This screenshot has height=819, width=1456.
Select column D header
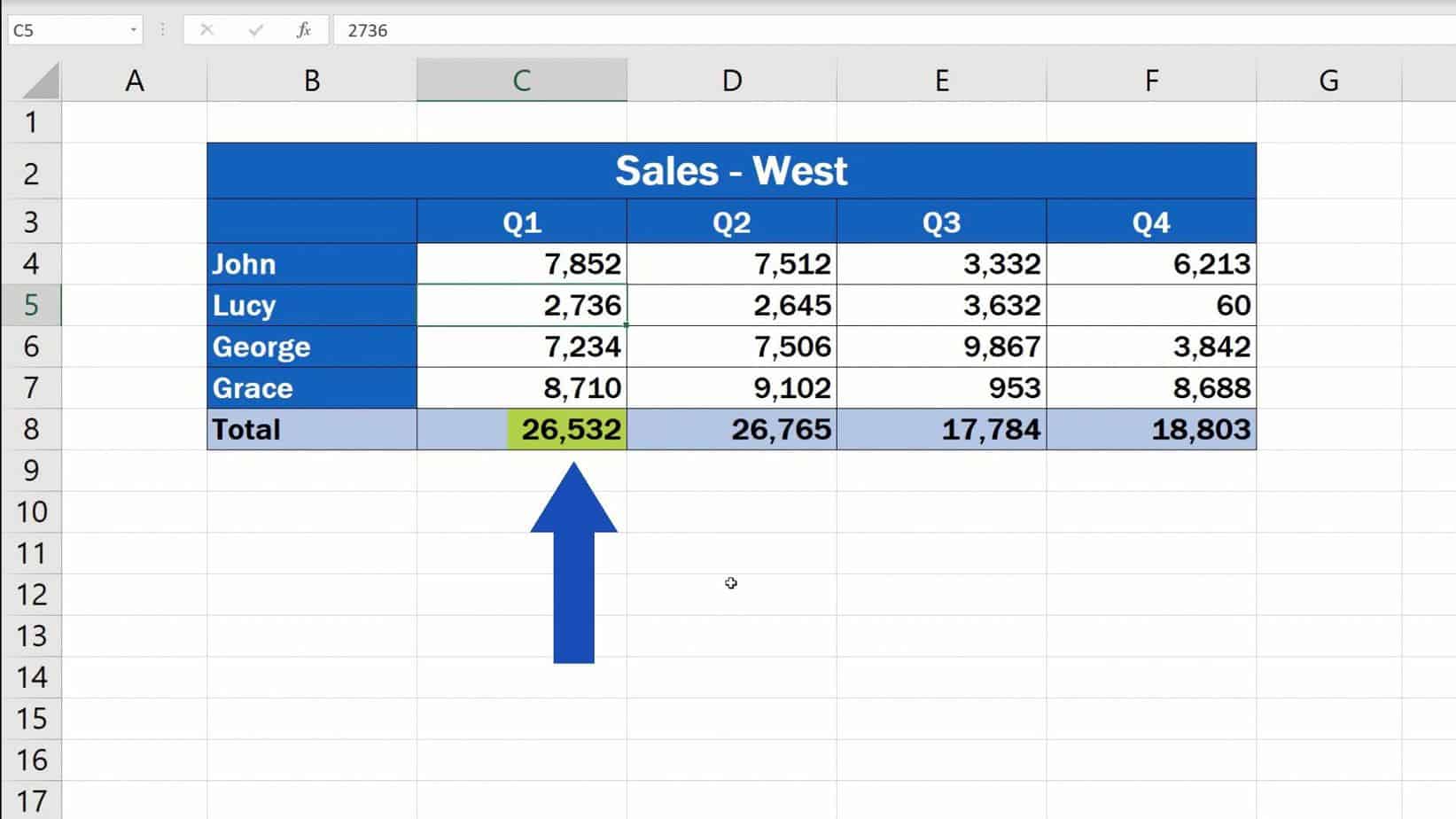[731, 80]
